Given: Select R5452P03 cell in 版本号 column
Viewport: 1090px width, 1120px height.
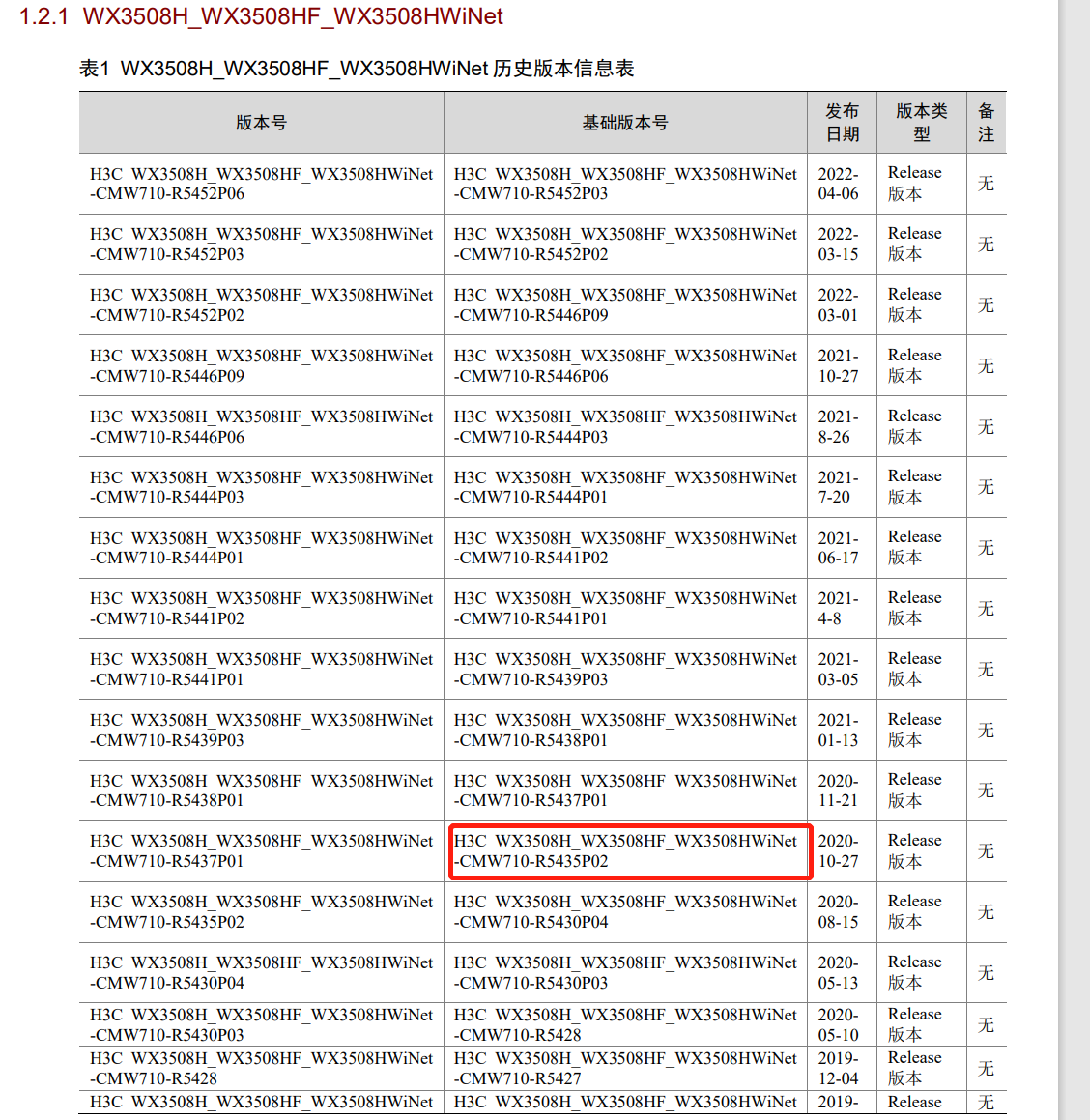Looking at the screenshot, I should pyautogui.click(x=262, y=244).
